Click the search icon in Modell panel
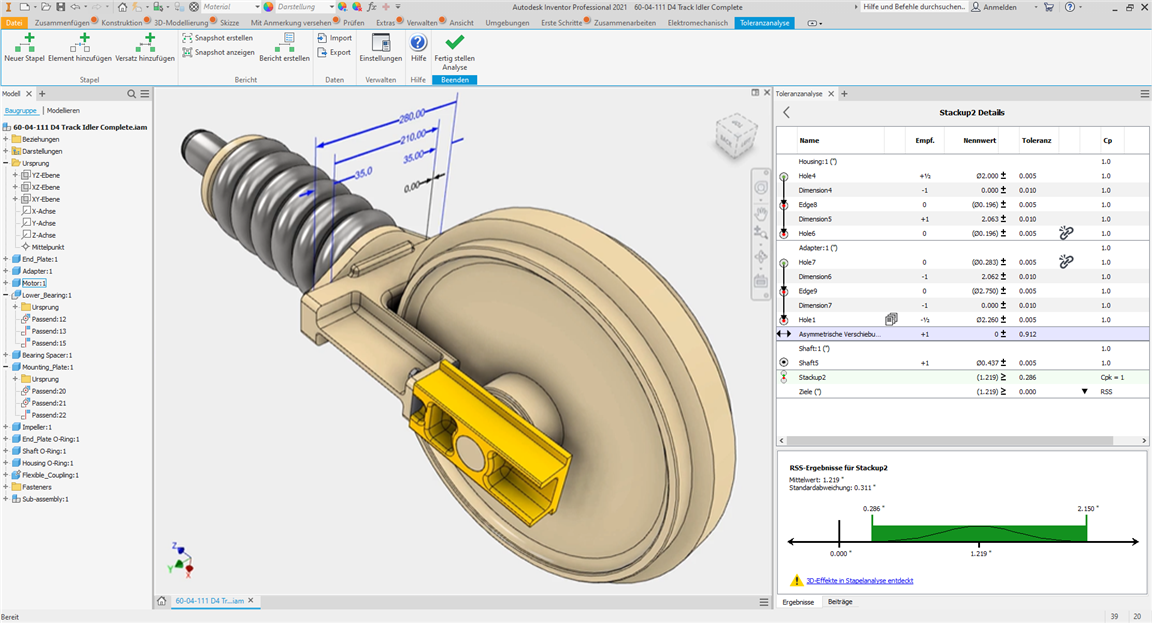 coord(131,93)
